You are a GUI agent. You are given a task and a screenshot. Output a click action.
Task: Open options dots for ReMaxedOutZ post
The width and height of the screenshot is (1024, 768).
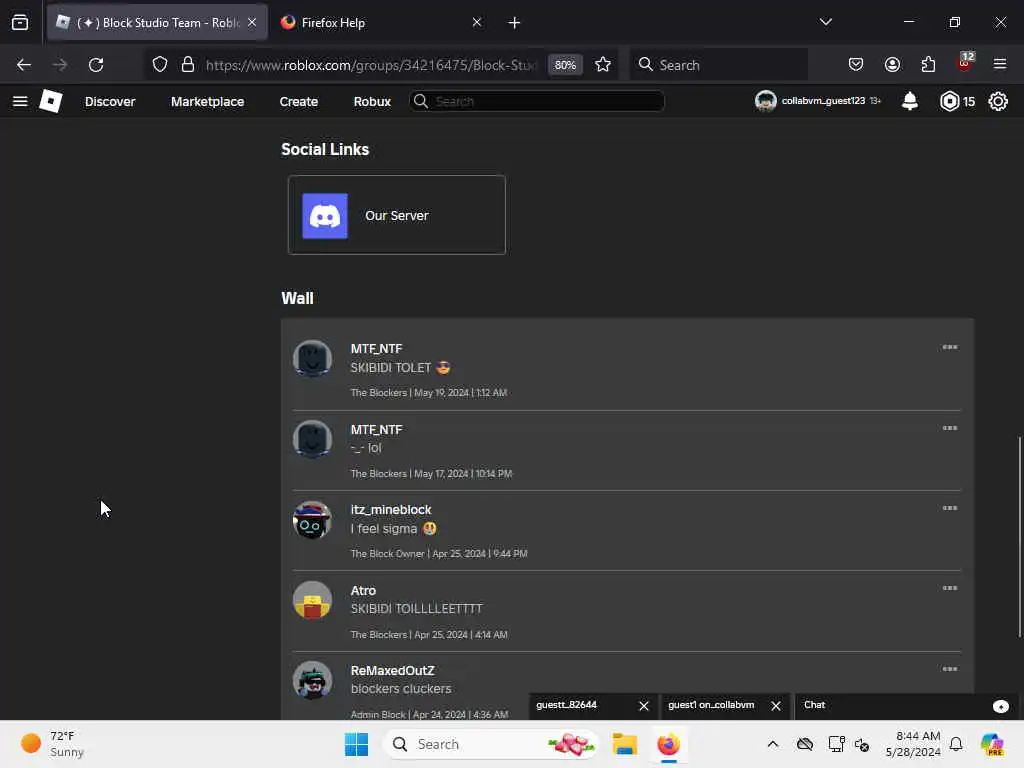[x=950, y=669]
